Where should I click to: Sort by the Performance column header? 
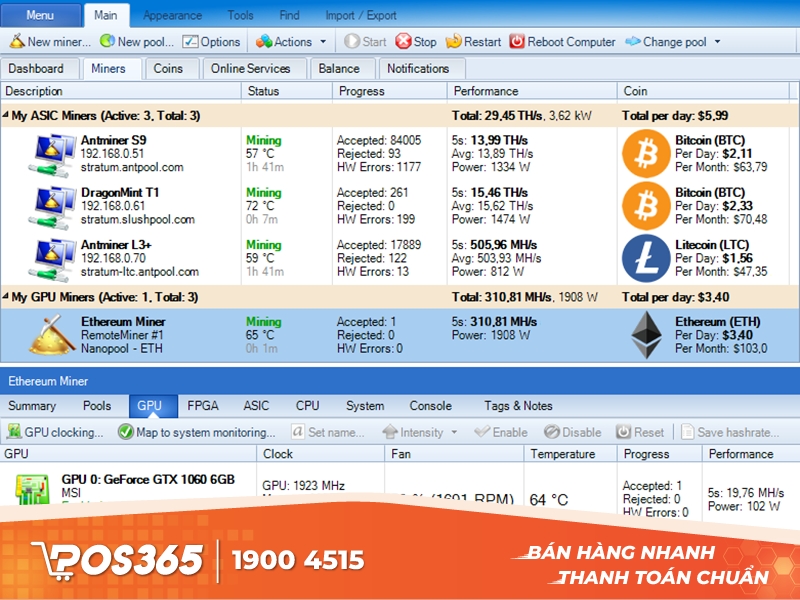click(x=532, y=91)
